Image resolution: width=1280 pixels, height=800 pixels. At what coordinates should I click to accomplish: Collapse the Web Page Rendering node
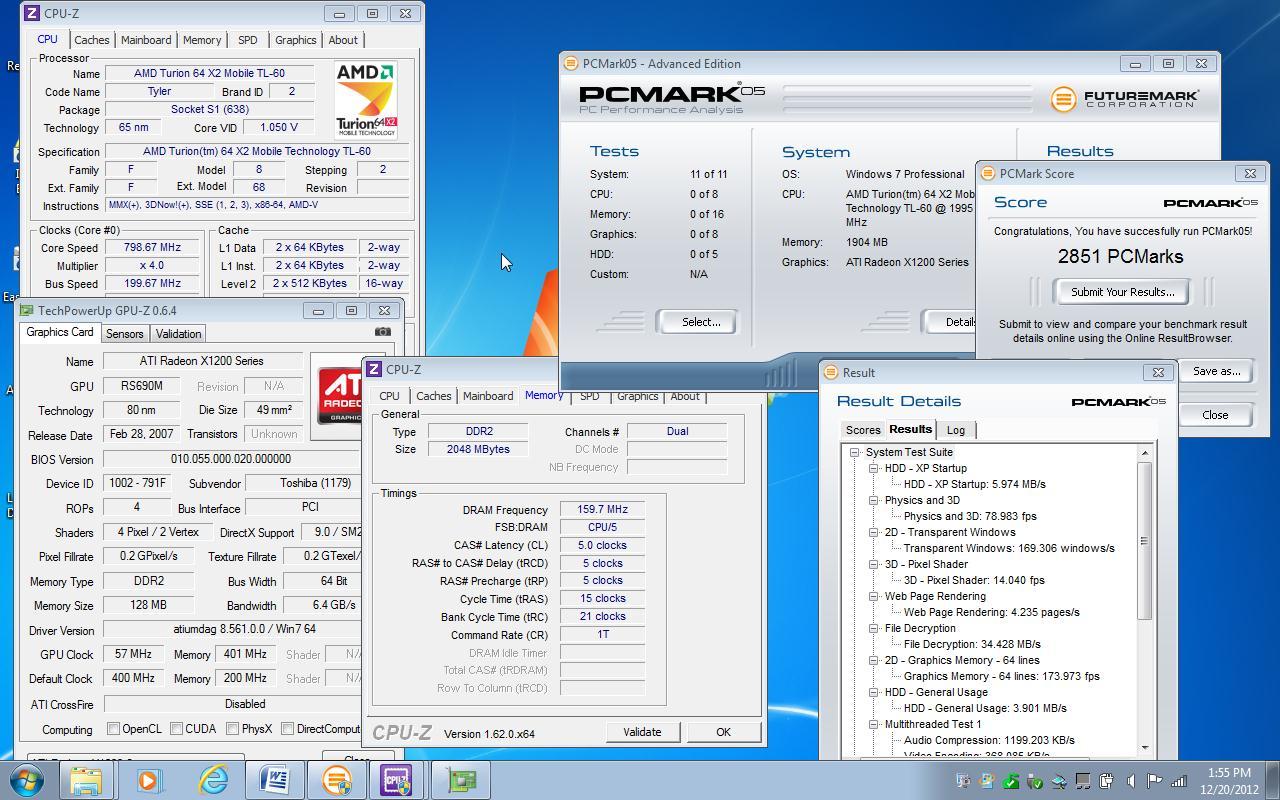coord(873,596)
